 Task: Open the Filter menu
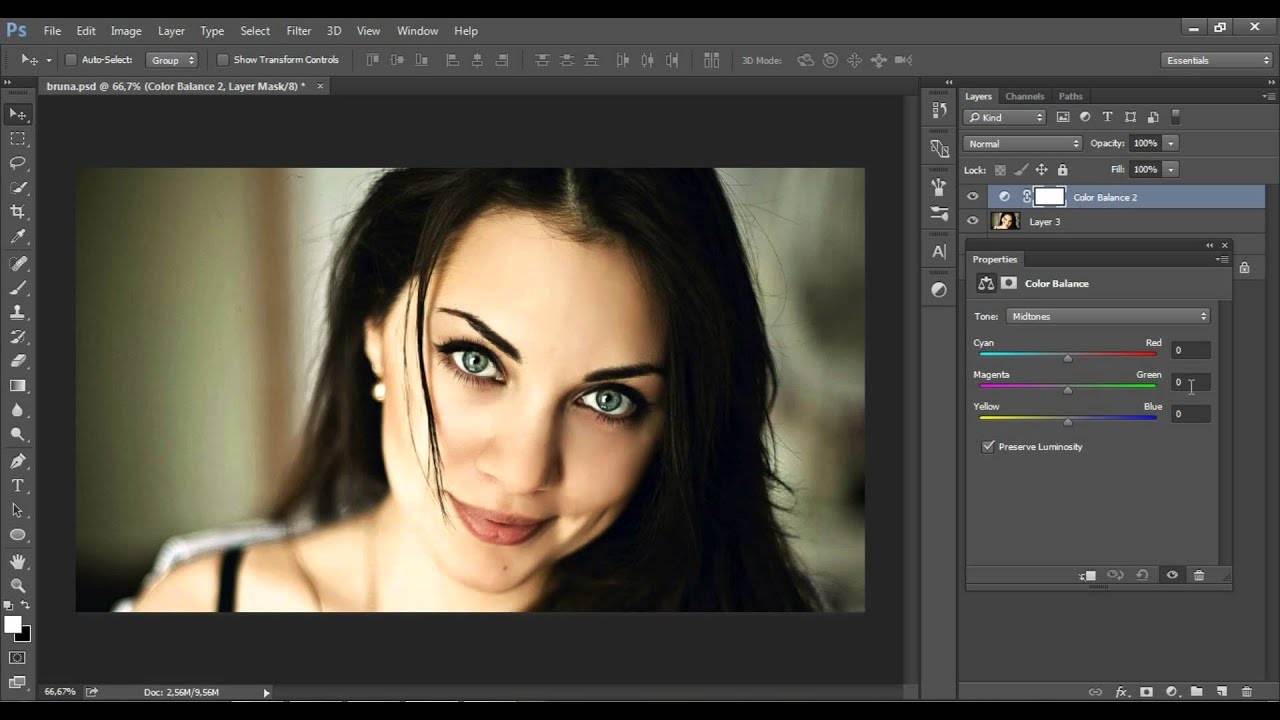pos(298,31)
